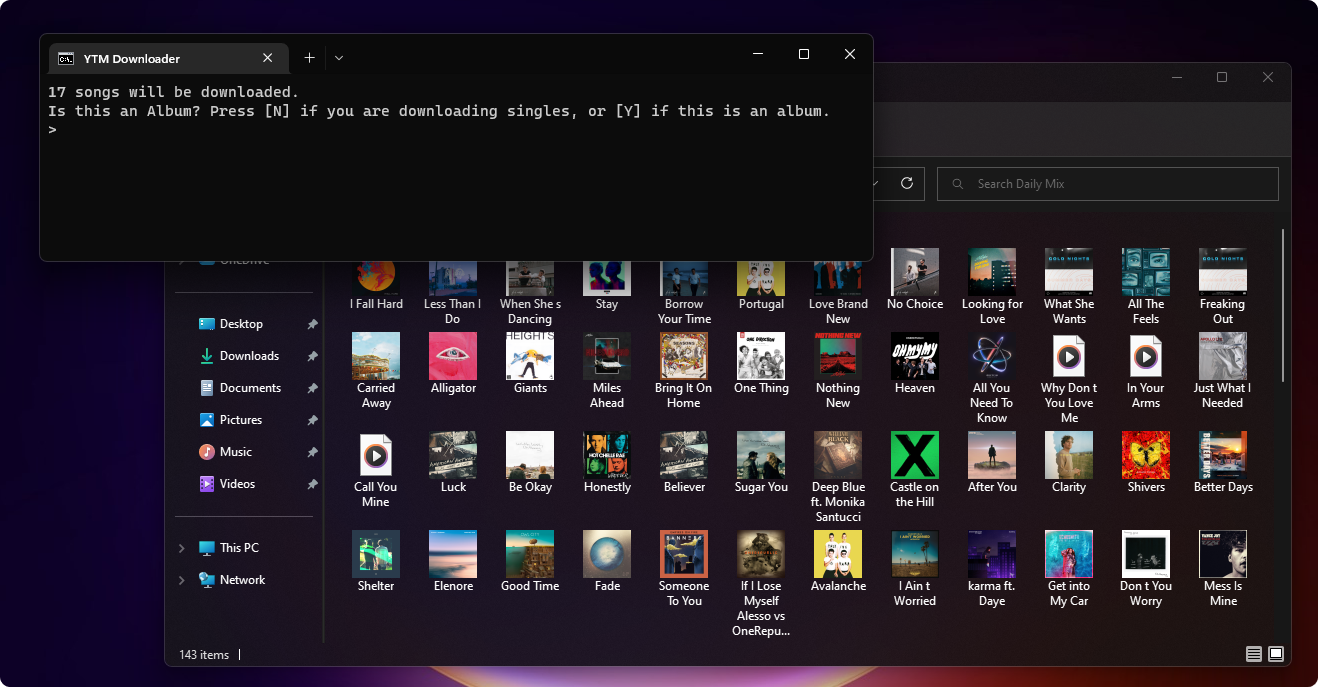Select Castle on the Hill file

pos(915,470)
